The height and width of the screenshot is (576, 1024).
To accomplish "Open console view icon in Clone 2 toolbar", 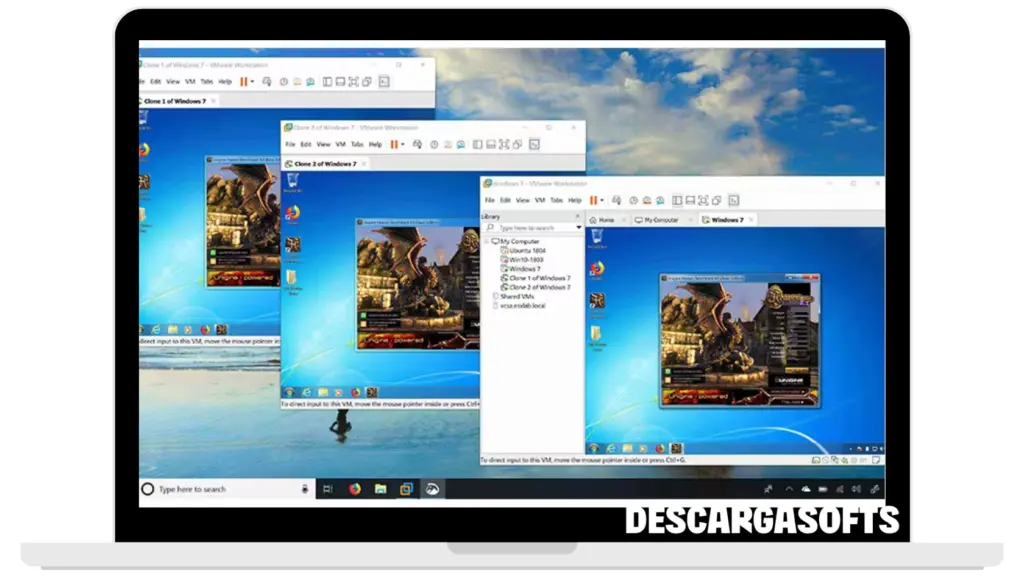I will tap(534, 144).
